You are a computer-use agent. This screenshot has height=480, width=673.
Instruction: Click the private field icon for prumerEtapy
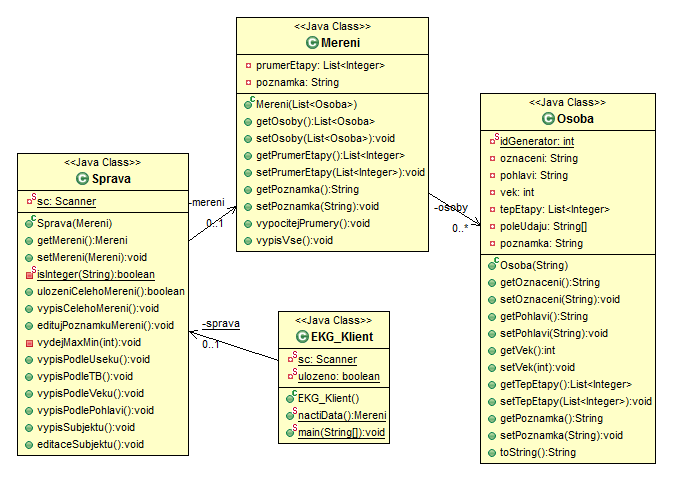[x=248, y=66]
